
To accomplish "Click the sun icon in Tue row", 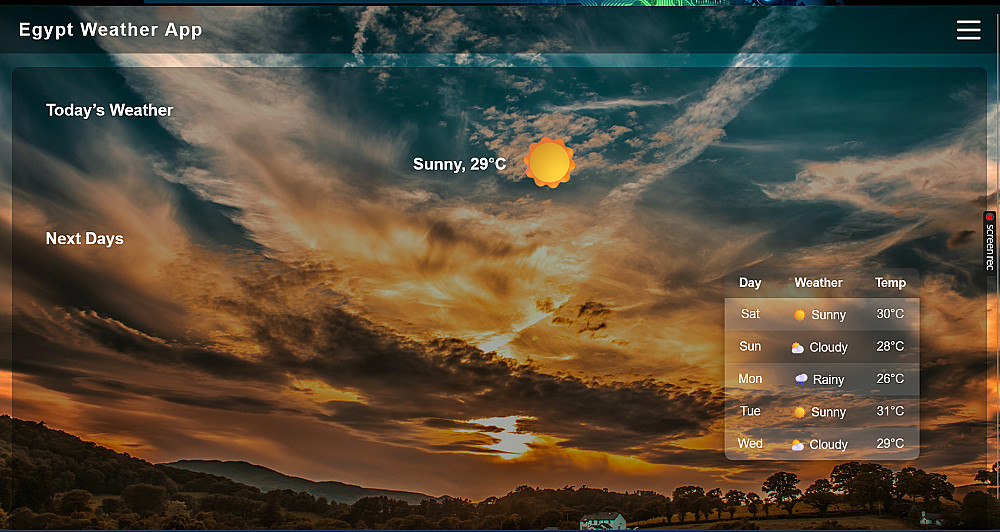I will [799, 413].
